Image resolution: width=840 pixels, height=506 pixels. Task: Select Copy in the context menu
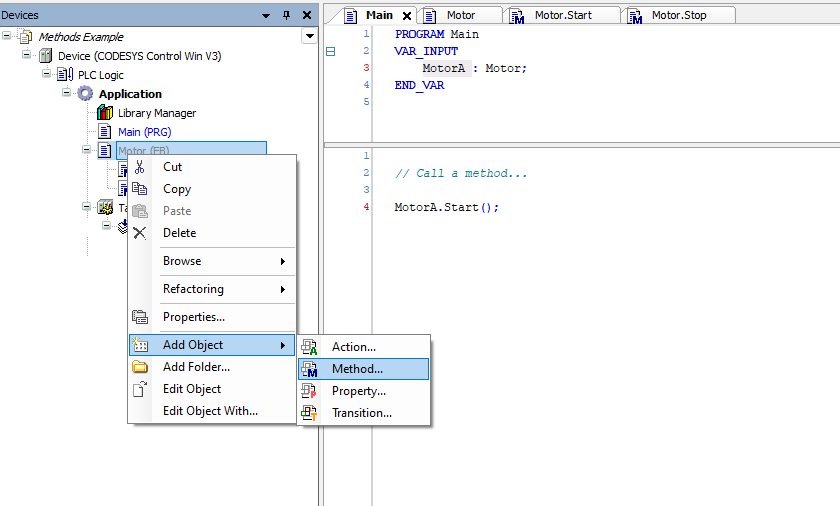tap(212, 189)
